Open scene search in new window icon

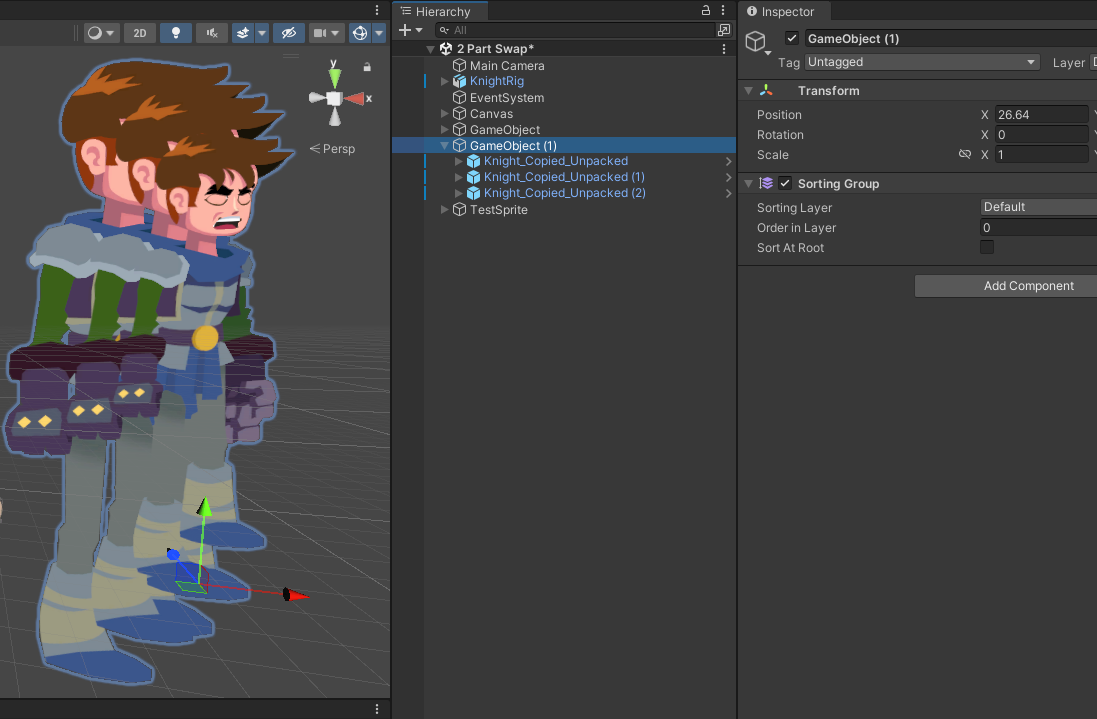pos(724,29)
